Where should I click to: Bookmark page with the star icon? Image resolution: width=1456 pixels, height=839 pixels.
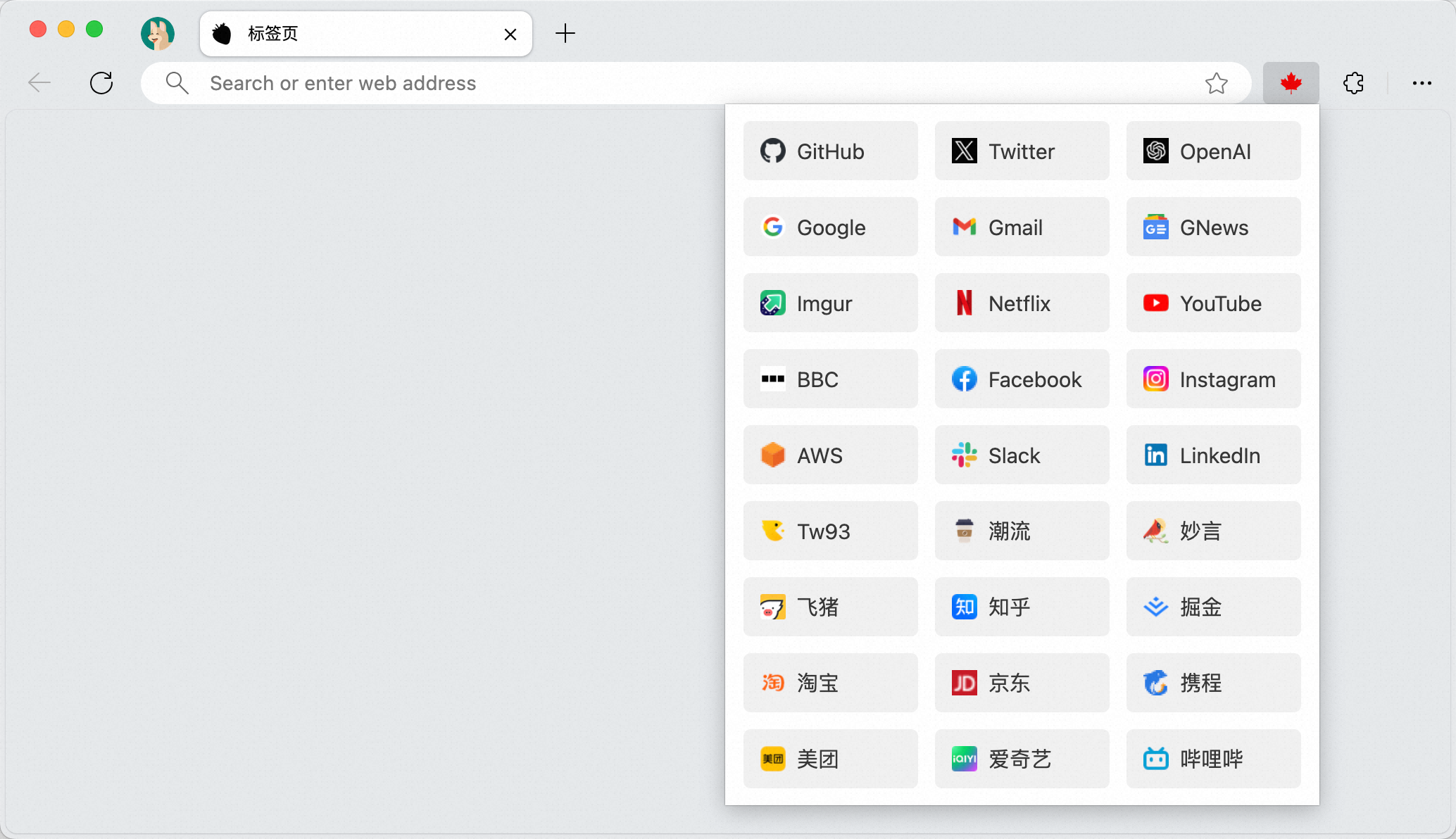click(1216, 83)
